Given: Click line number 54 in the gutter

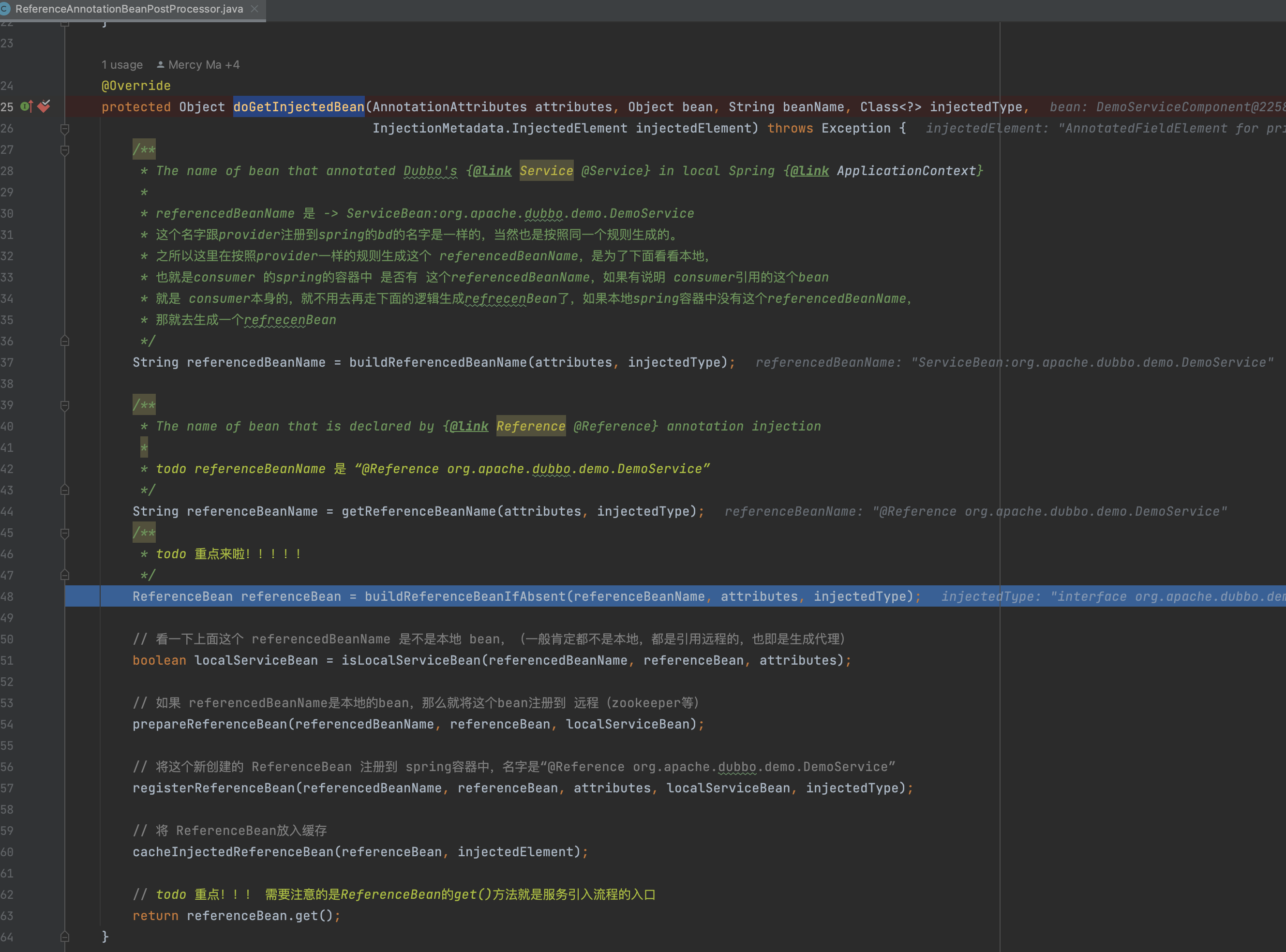Looking at the screenshot, I should pos(7,724).
